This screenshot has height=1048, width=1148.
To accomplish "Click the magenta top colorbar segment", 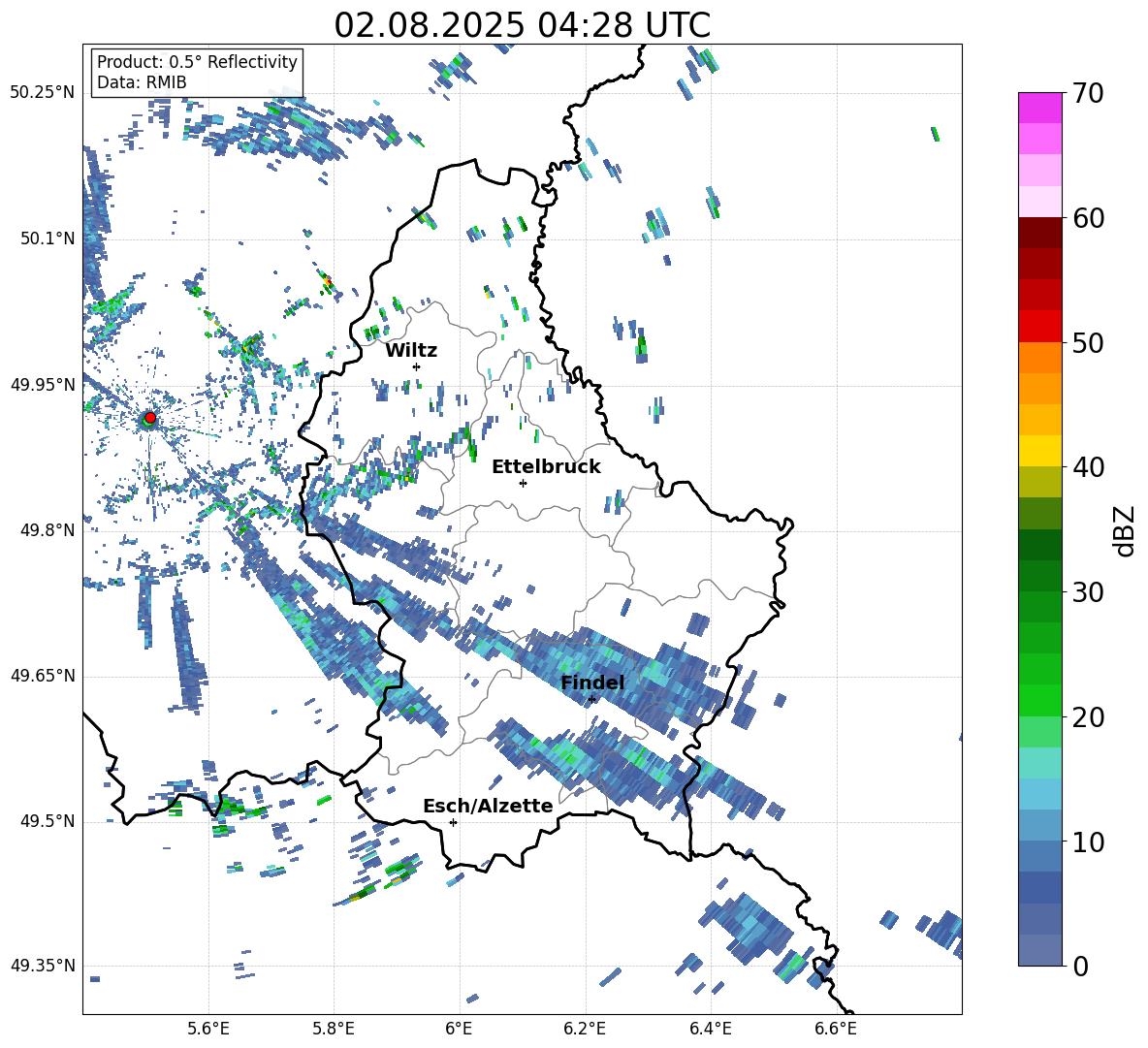I will tap(1039, 108).
